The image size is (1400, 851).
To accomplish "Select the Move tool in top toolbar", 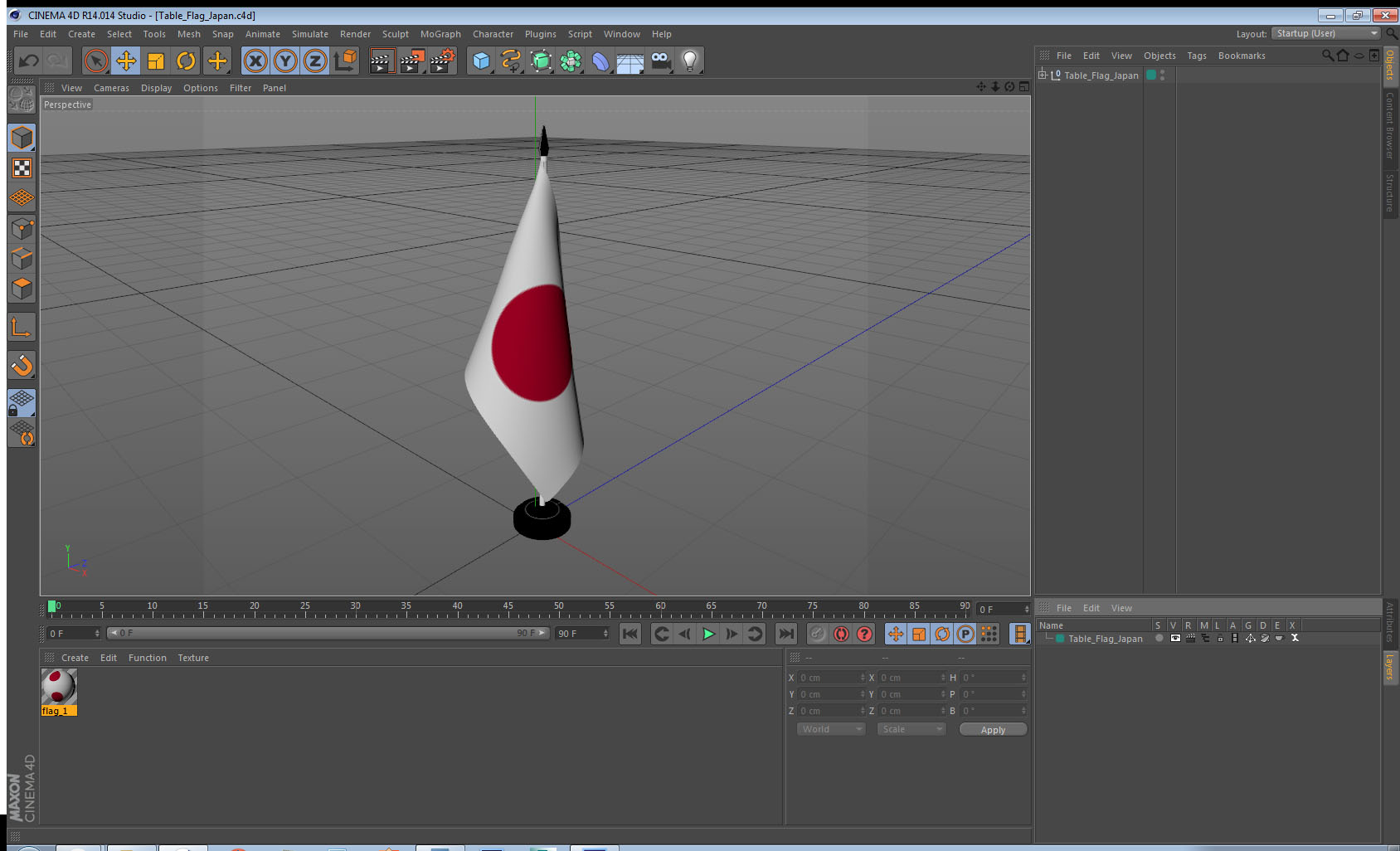I will (126, 61).
